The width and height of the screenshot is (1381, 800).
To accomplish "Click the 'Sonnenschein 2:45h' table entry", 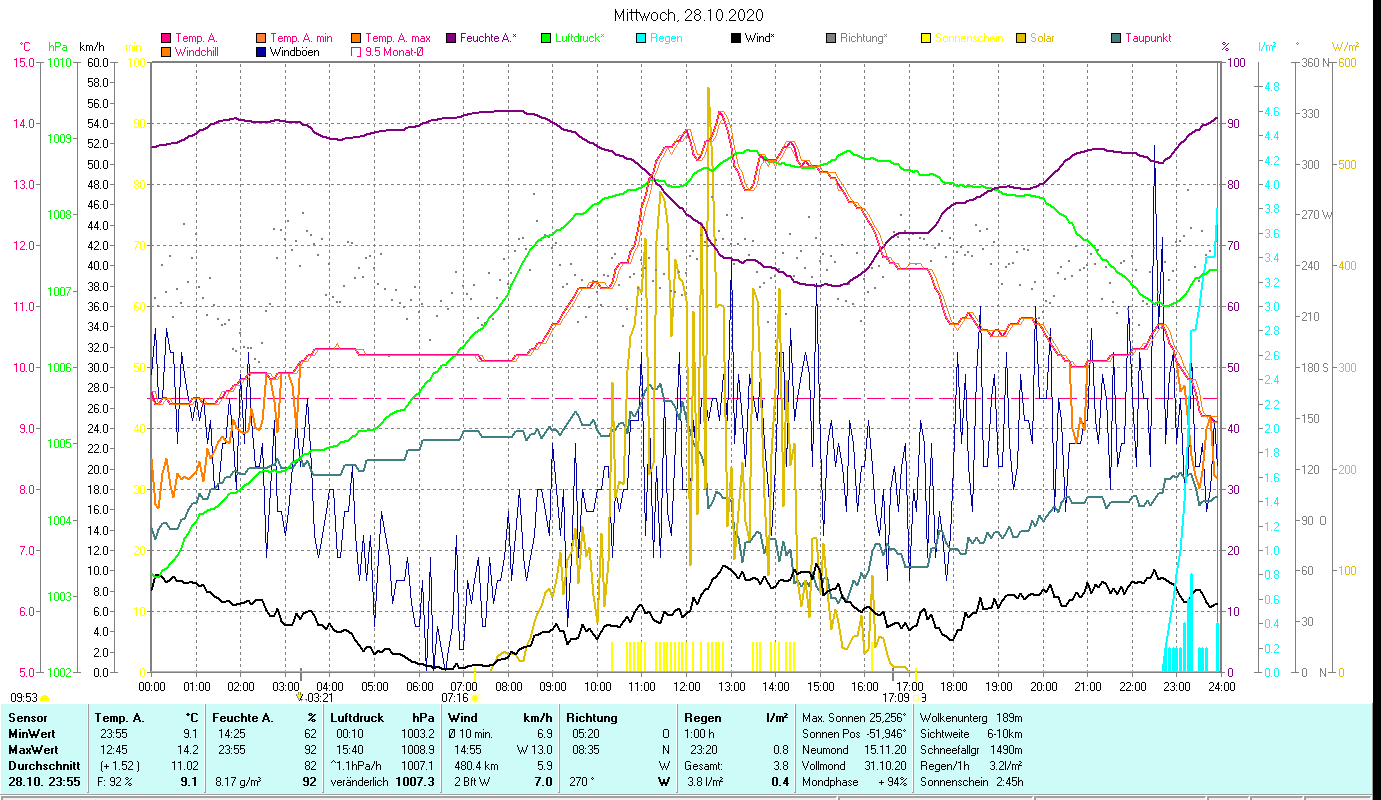I will click(x=971, y=782).
